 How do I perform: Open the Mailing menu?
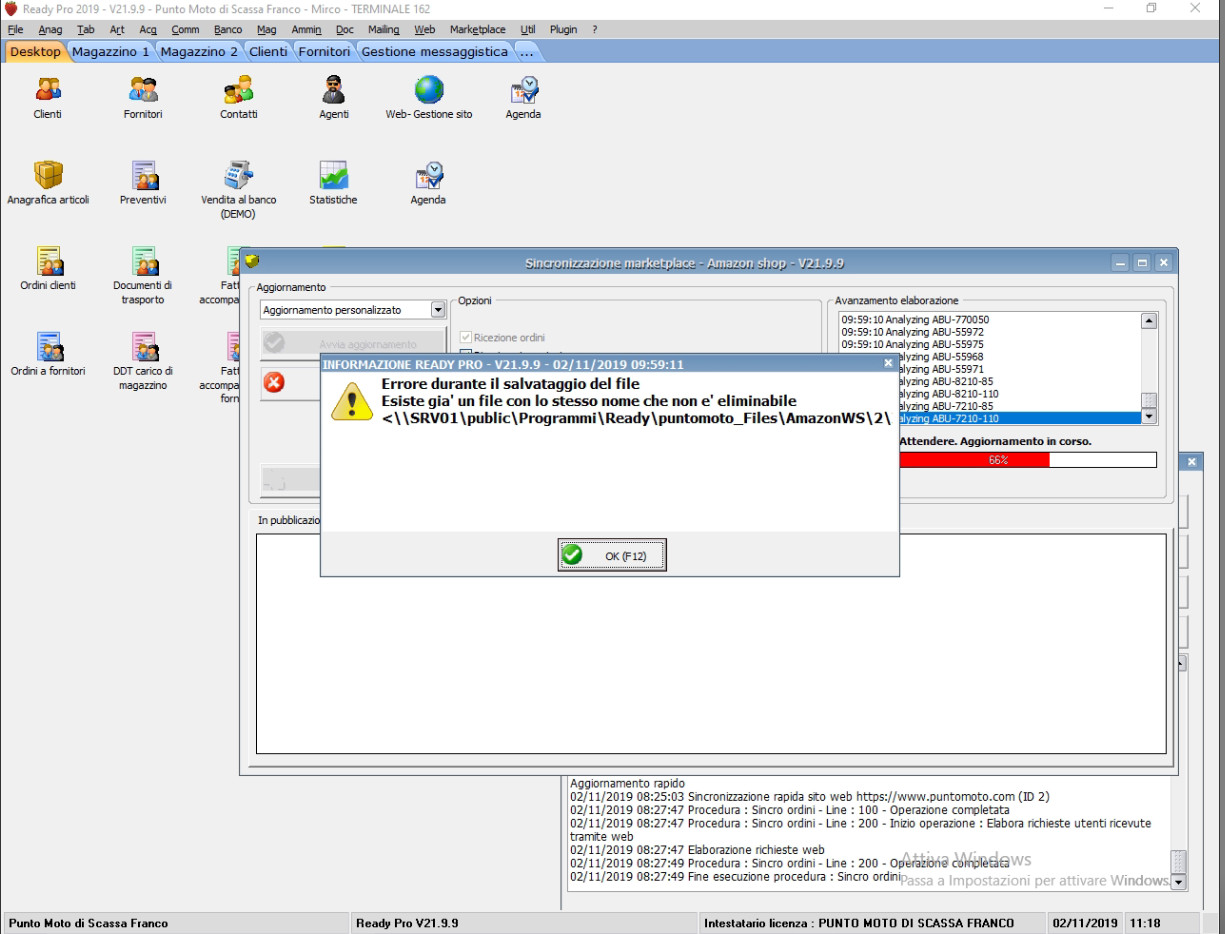point(383,30)
